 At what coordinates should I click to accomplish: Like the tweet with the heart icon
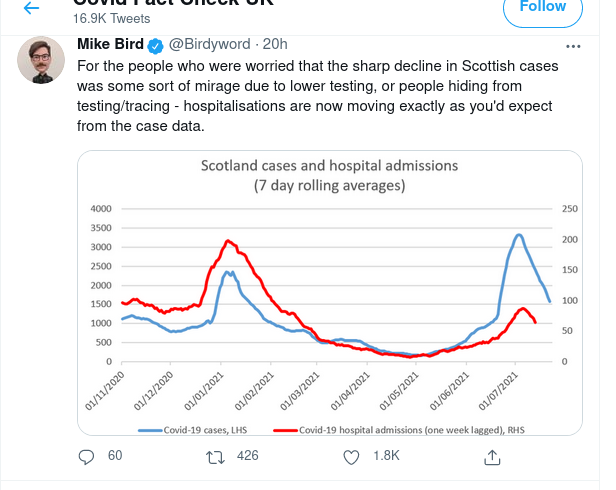tap(351, 456)
